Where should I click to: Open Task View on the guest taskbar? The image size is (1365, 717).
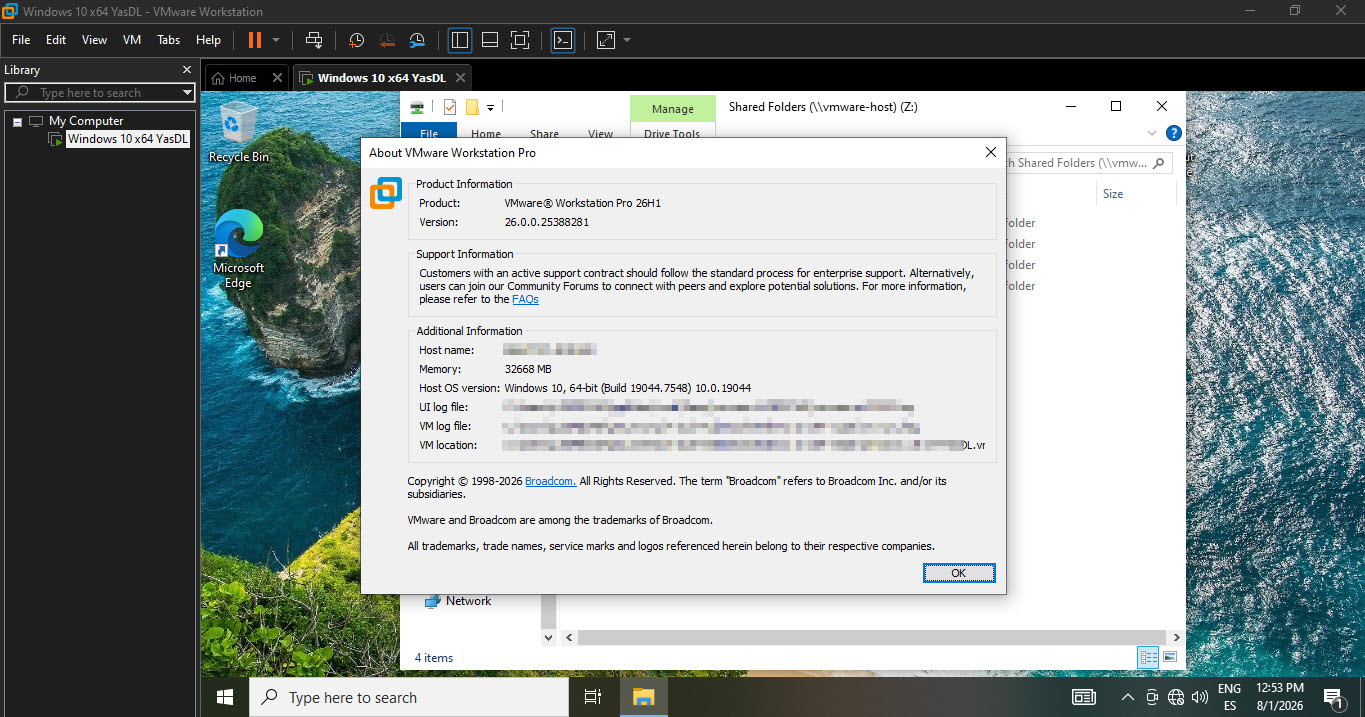coord(593,697)
